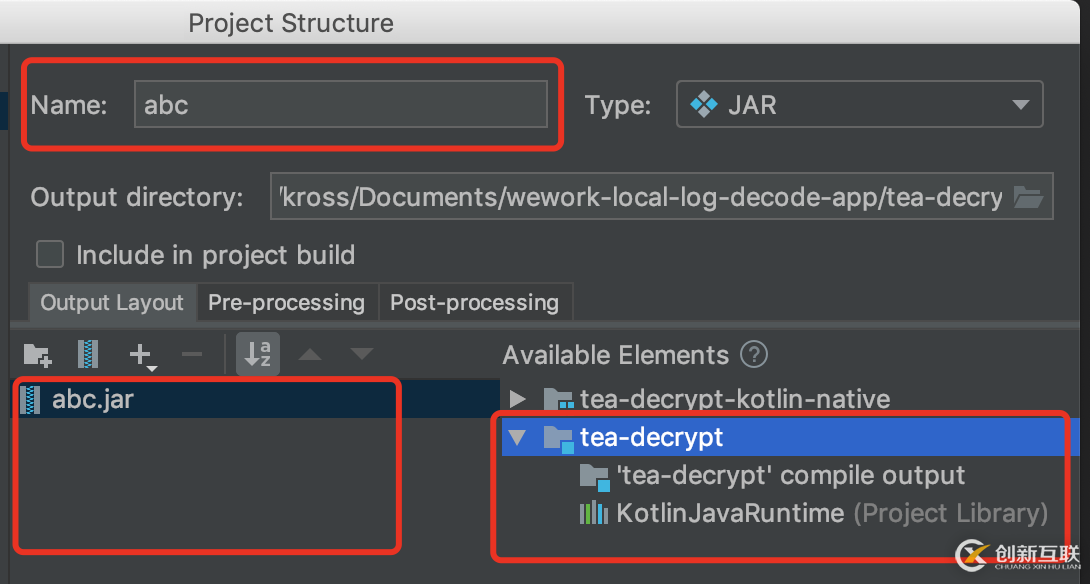Enable Include in project build checkbox
The width and height of the screenshot is (1090, 584).
pyautogui.click(x=50, y=255)
